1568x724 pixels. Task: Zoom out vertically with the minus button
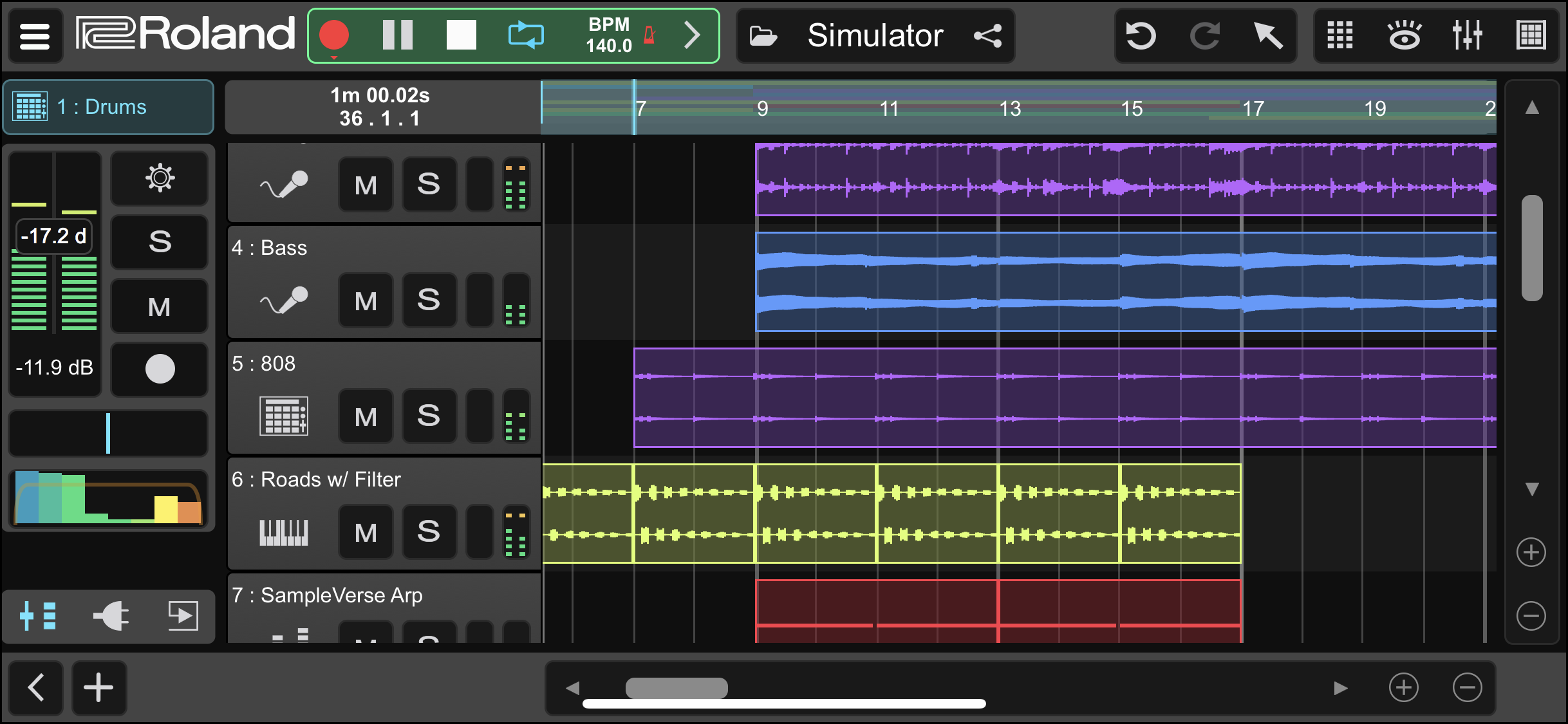[x=1531, y=616]
